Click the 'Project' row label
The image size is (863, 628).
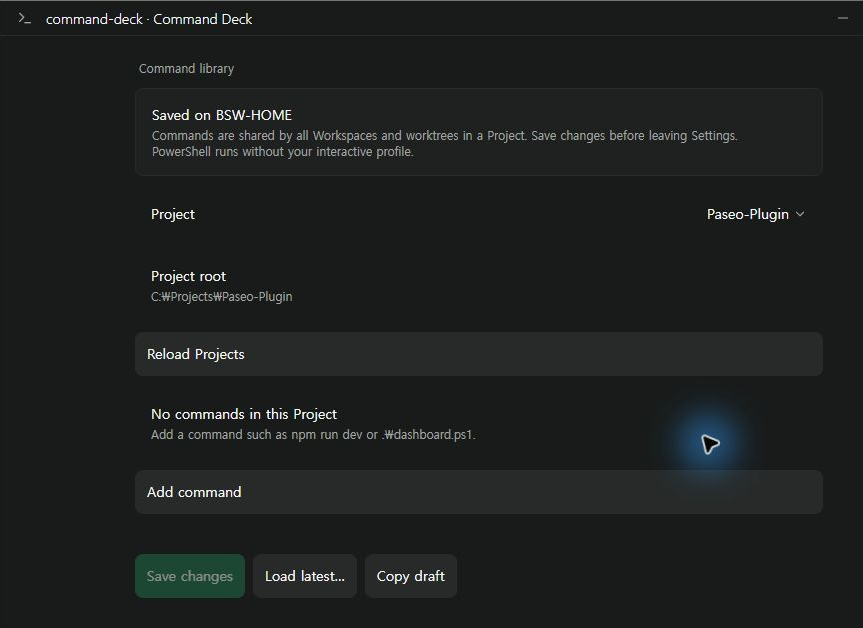[x=173, y=214]
